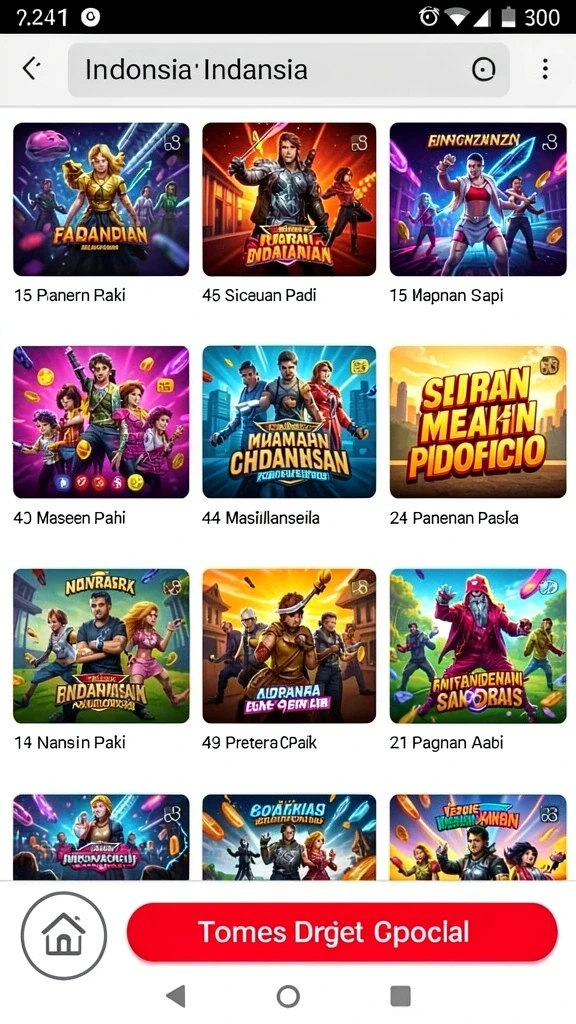This screenshot has width=576, height=1024.
Task: Tap the back arrow in the top bar
Action: (x=31, y=68)
